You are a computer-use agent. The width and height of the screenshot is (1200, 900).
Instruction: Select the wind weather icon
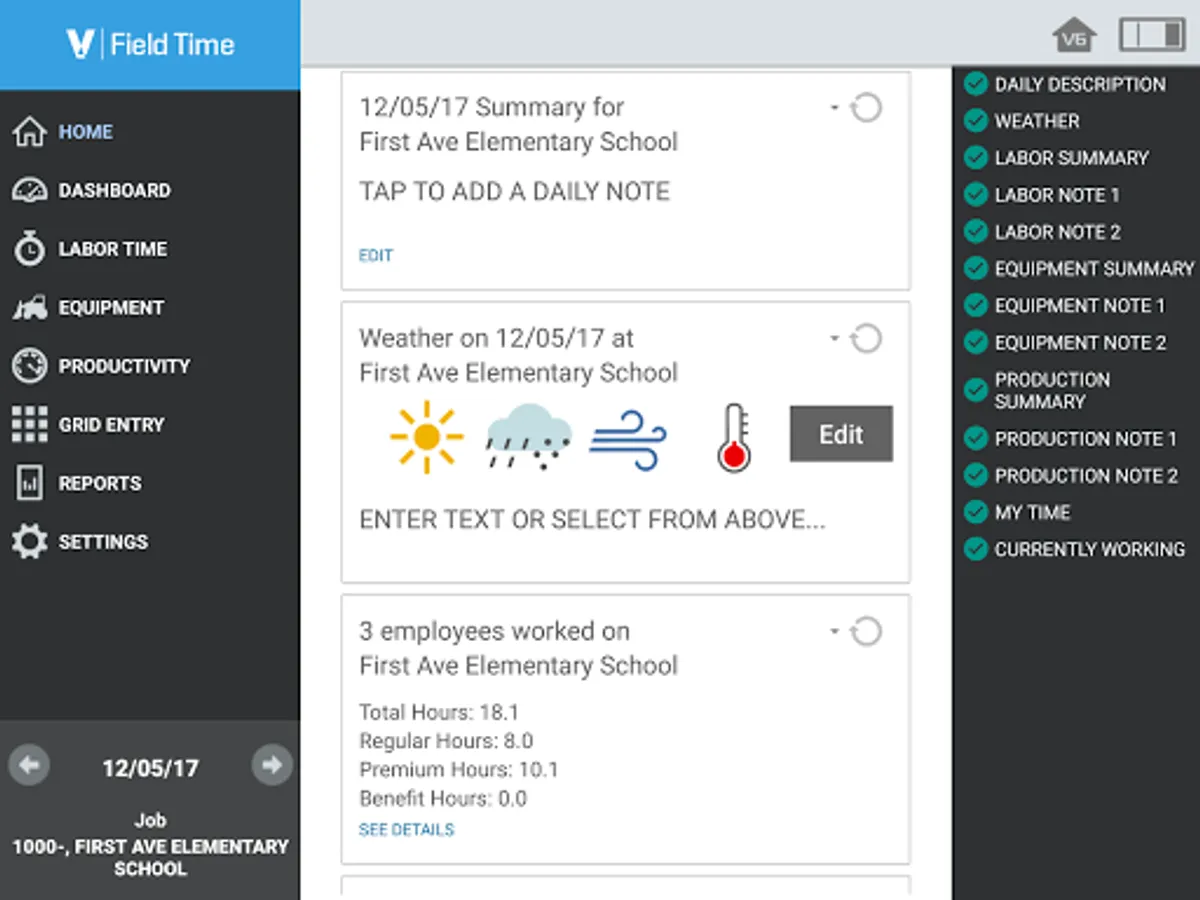(x=628, y=442)
